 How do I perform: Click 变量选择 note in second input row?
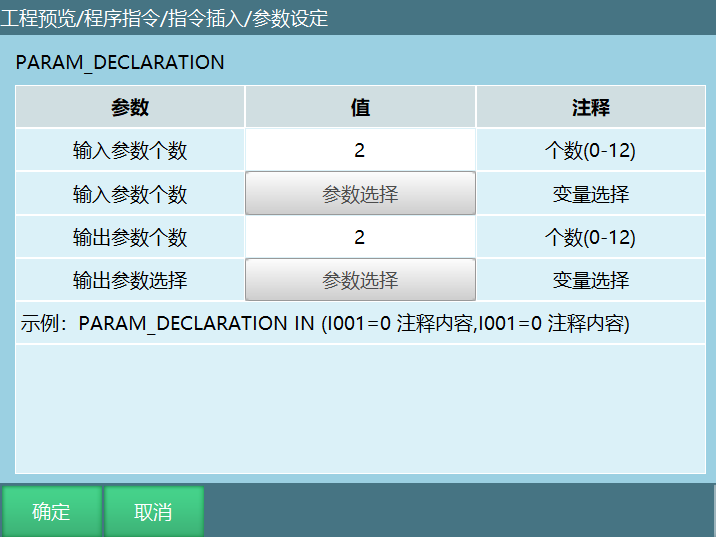click(x=590, y=194)
